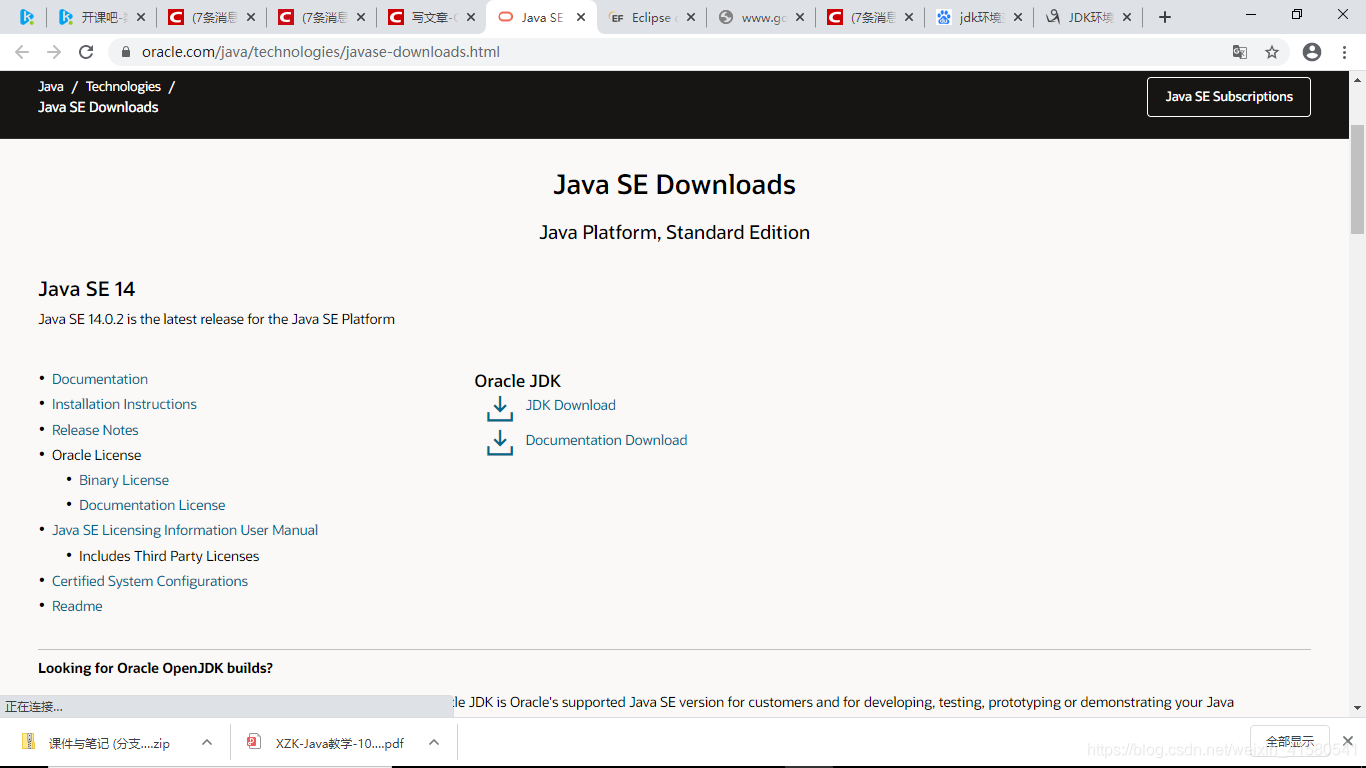Open the Documentation Download link
1366x768 pixels.
click(x=606, y=440)
